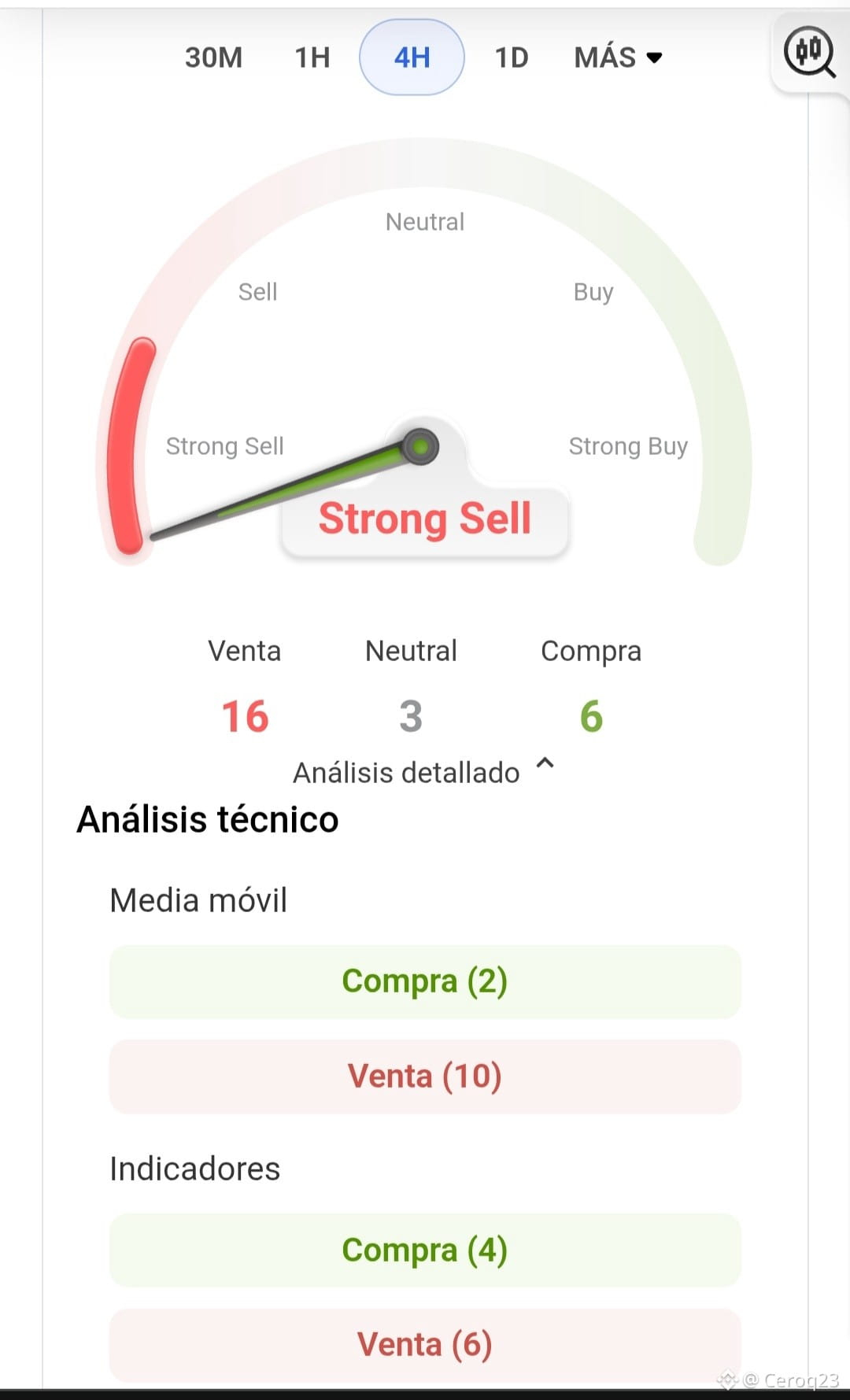Click the Neutral gauge label

tap(425, 222)
